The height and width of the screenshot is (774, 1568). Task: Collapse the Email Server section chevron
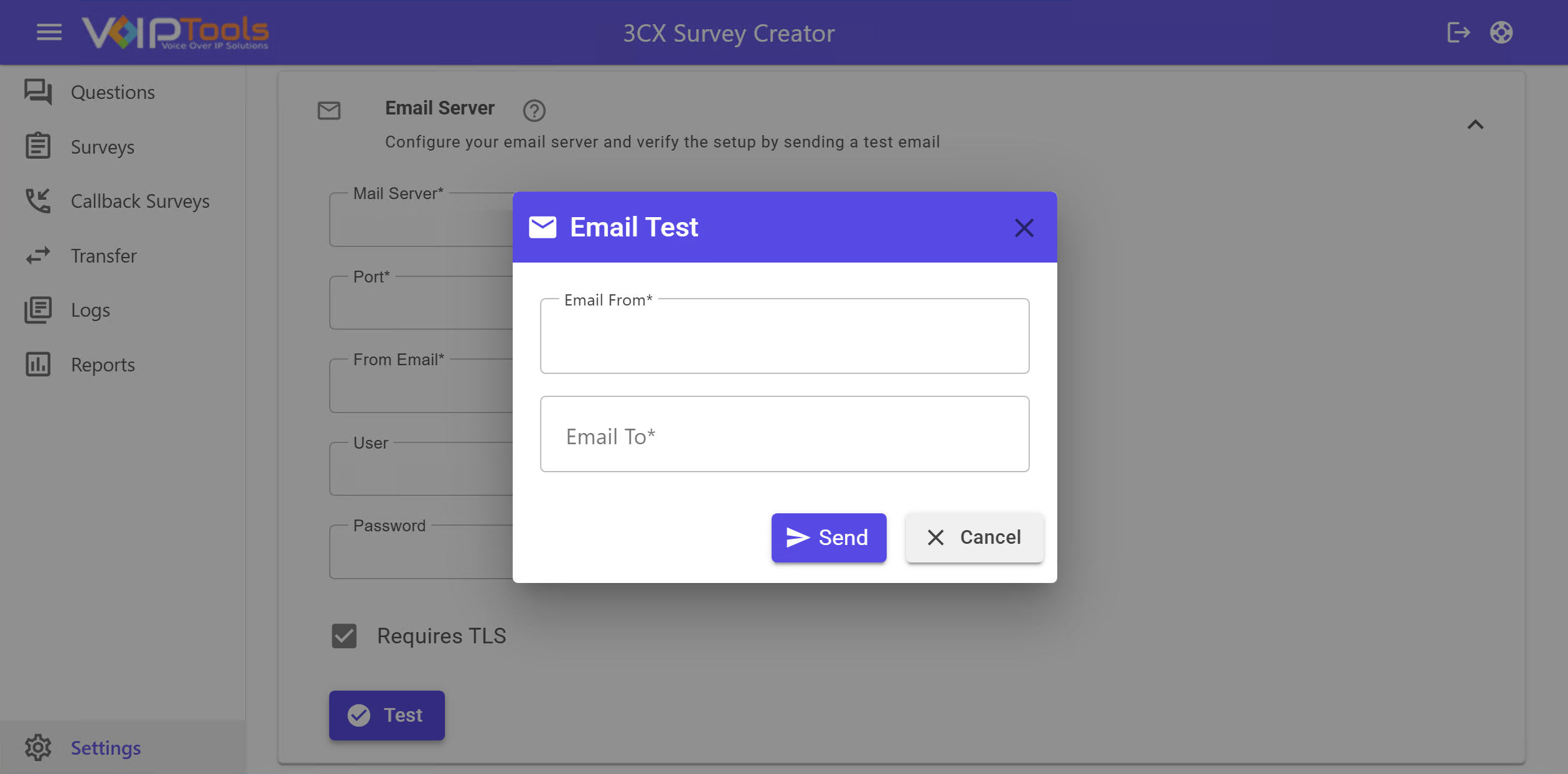coord(1475,124)
